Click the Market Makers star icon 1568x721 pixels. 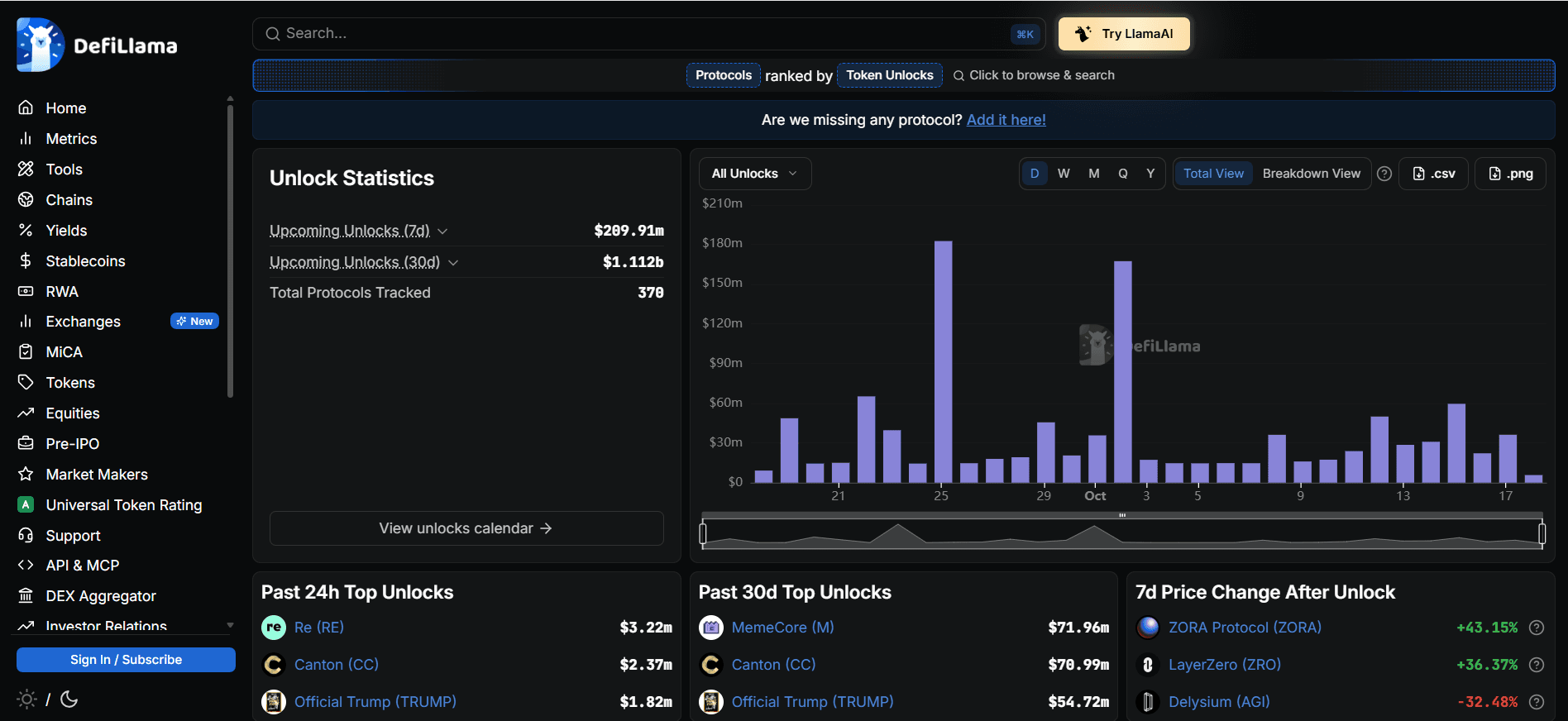[x=26, y=474]
